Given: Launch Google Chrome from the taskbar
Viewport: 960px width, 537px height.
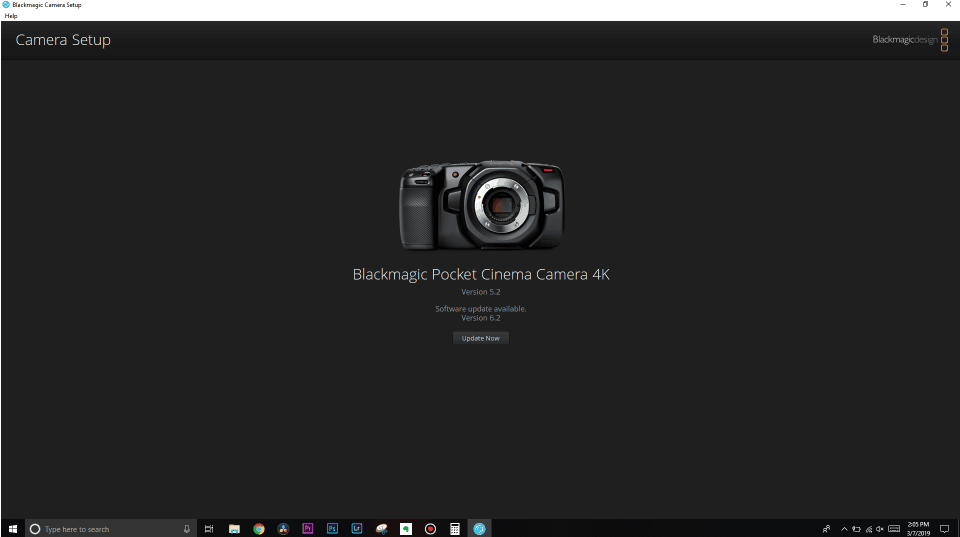Looking at the screenshot, I should (258, 528).
